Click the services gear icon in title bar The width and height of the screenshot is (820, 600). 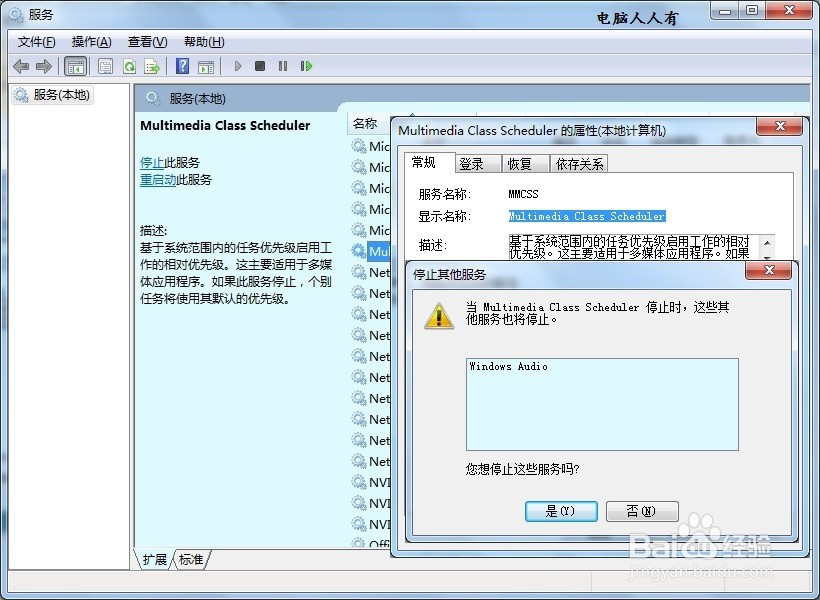(16, 15)
